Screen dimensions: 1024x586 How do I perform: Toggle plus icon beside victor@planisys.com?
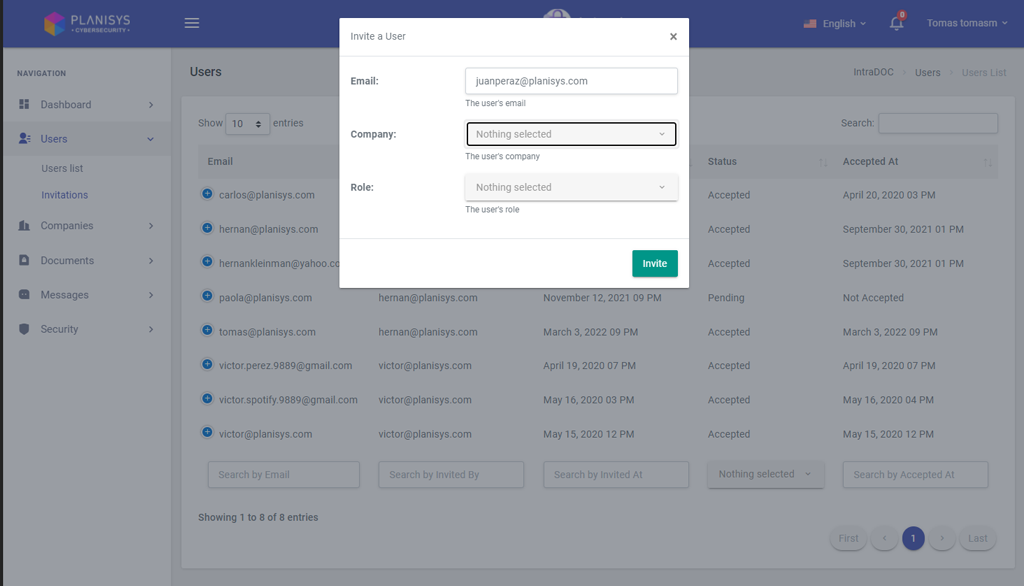pyautogui.click(x=208, y=433)
